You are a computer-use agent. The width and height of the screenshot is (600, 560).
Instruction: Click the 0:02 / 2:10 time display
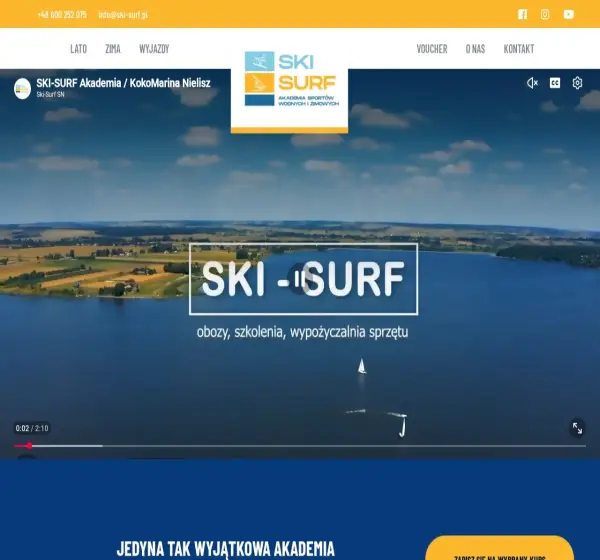[32, 428]
